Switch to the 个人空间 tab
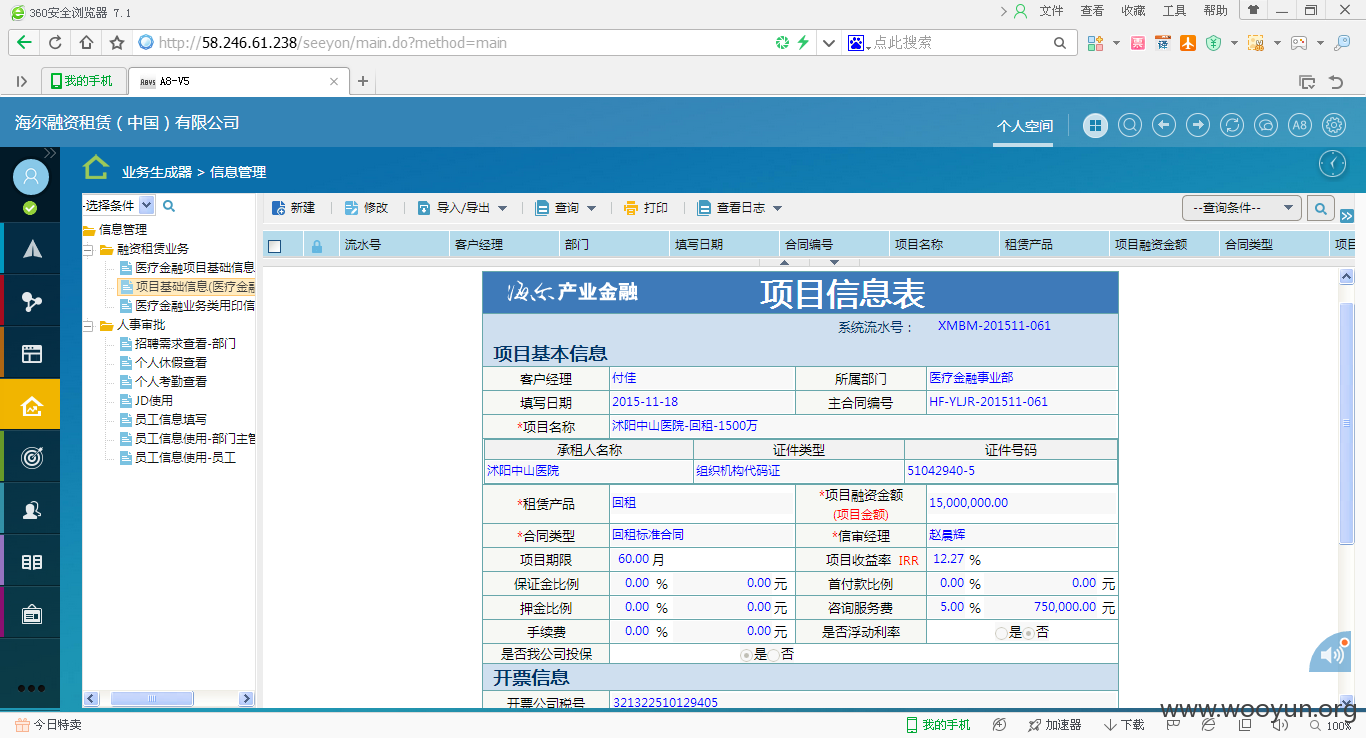Image resolution: width=1366 pixels, height=738 pixels. click(1024, 127)
